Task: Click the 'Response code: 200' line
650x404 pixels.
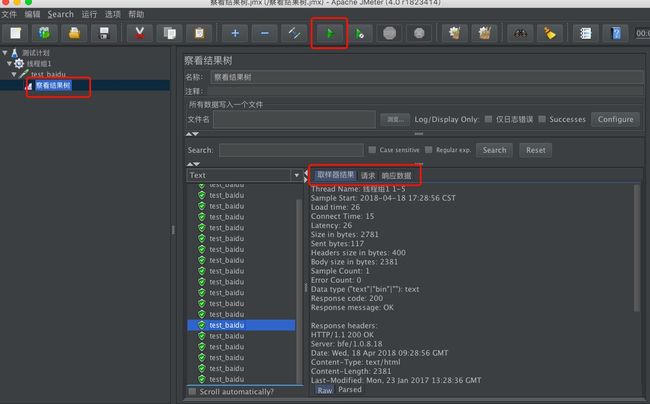Action: pyautogui.click(x=347, y=298)
